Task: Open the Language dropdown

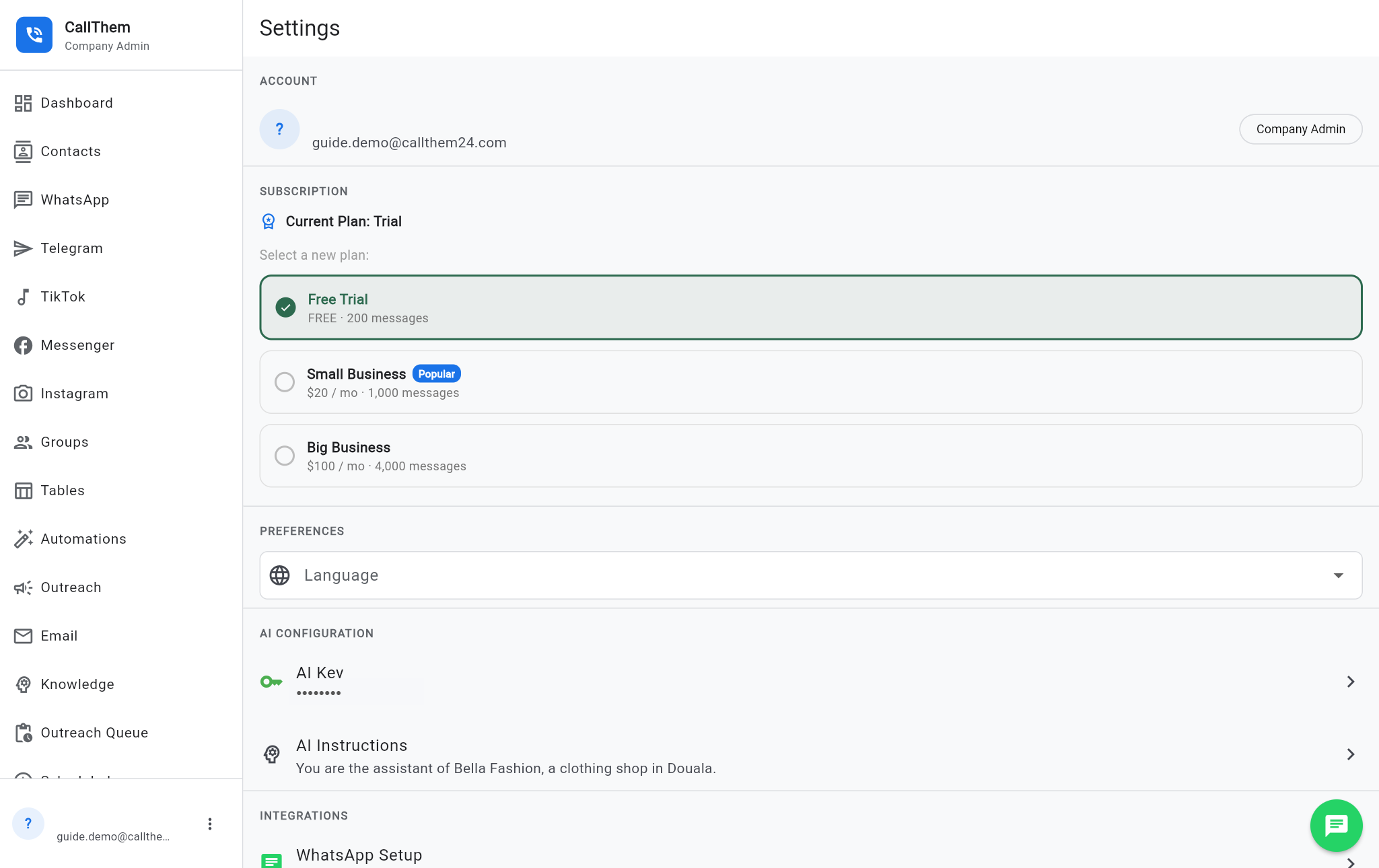Action: pos(811,575)
